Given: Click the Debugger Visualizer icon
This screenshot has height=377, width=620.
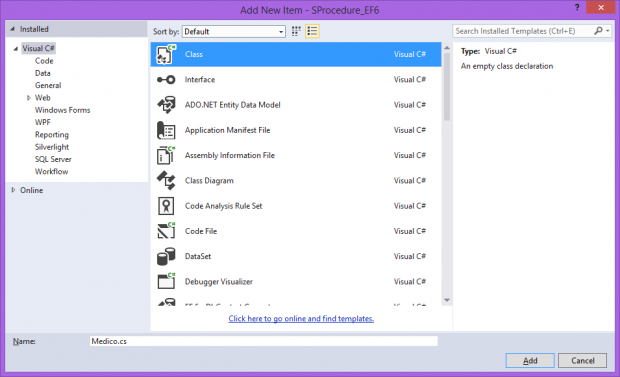Looking at the screenshot, I should (x=166, y=281).
